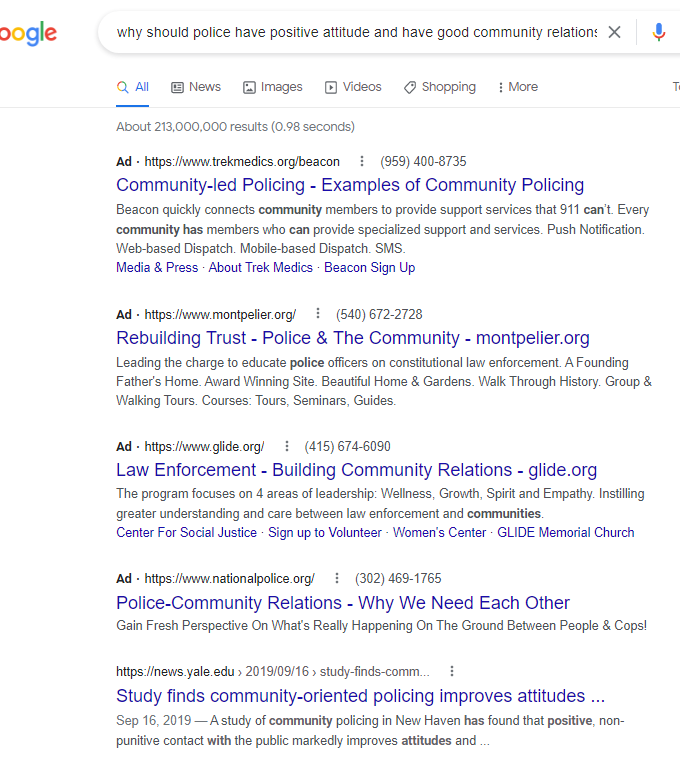Open Law Enforcement Building Community Relations link
Image resolution: width=680 pixels, height=765 pixels.
(x=357, y=470)
